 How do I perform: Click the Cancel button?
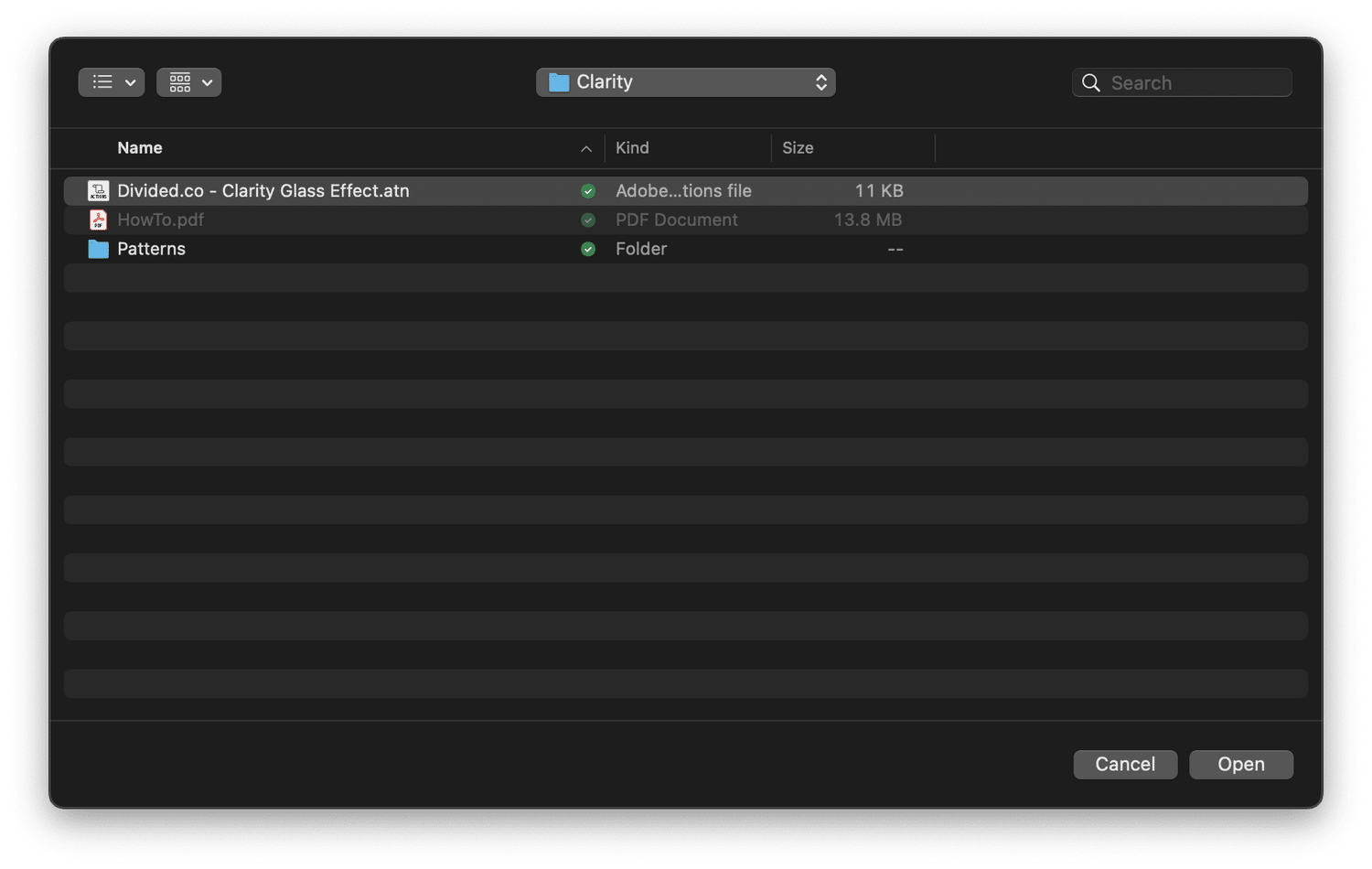pos(1125,765)
